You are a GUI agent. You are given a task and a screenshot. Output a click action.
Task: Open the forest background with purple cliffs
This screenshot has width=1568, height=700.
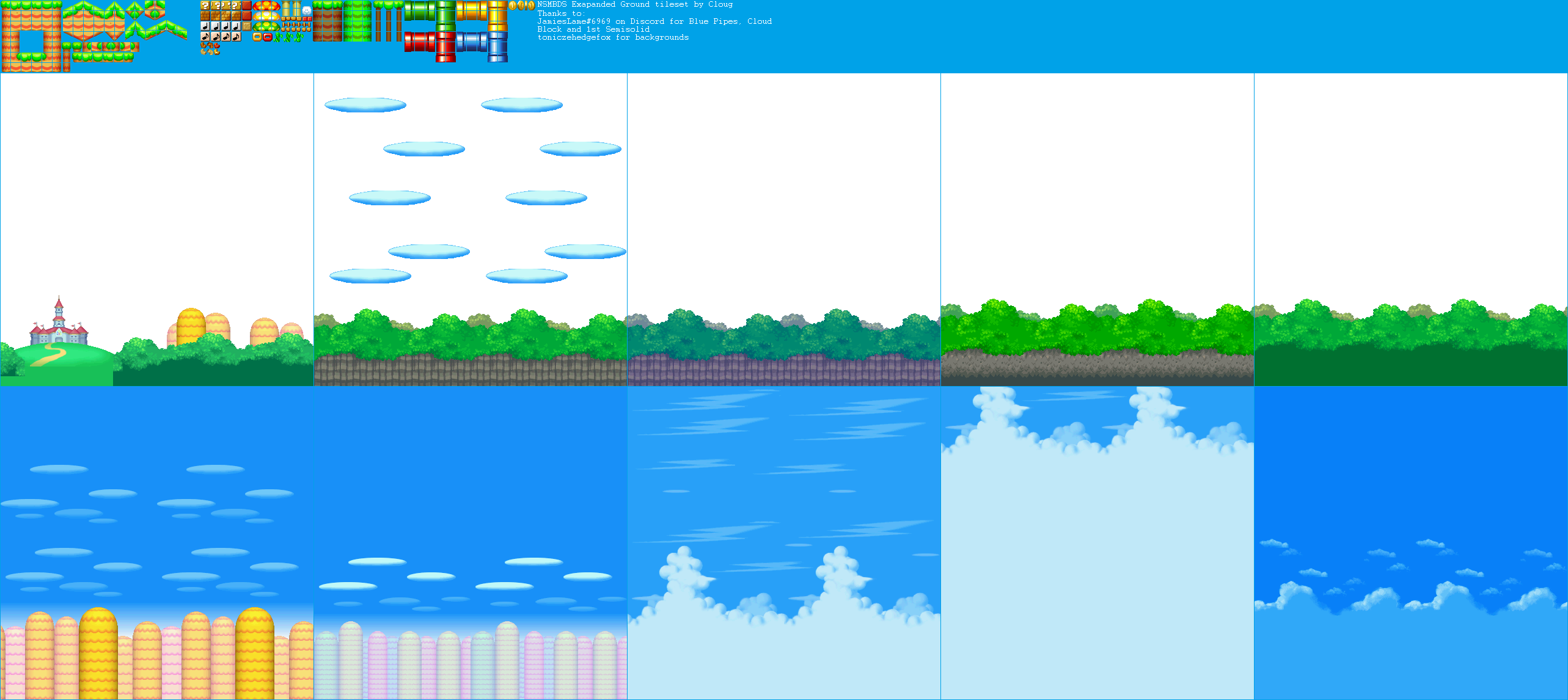[784, 230]
